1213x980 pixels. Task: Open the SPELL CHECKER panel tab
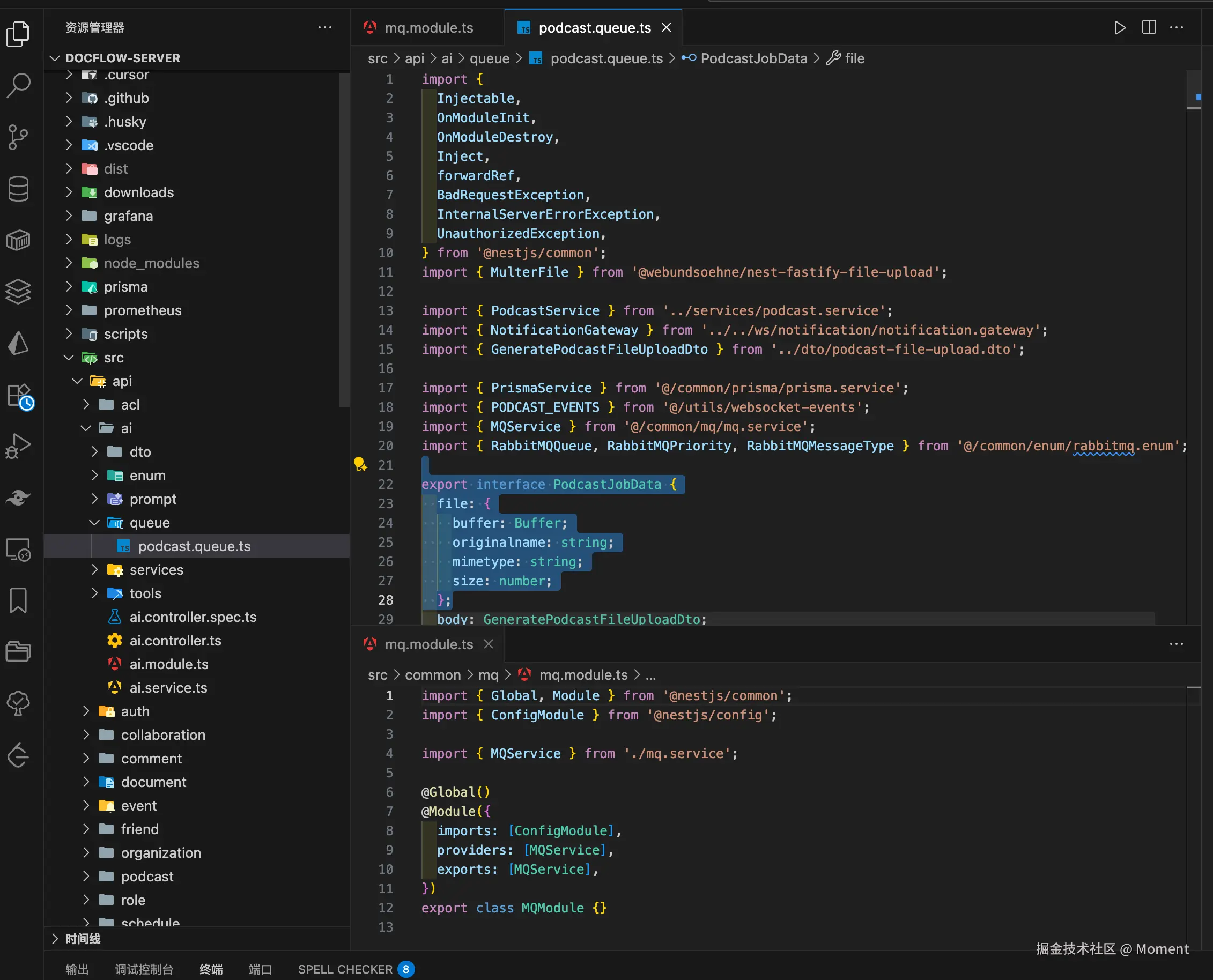point(345,969)
